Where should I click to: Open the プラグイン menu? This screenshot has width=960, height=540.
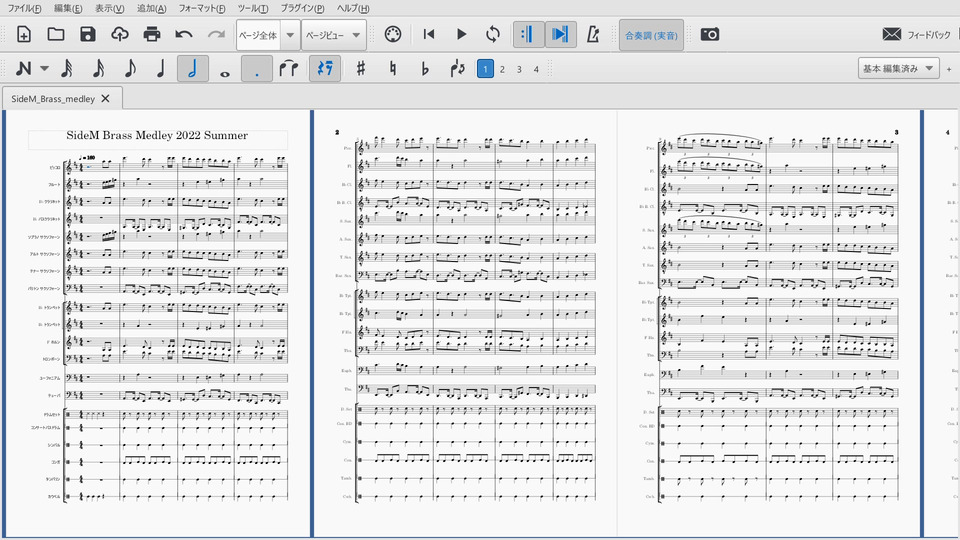(x=302, y=8)
